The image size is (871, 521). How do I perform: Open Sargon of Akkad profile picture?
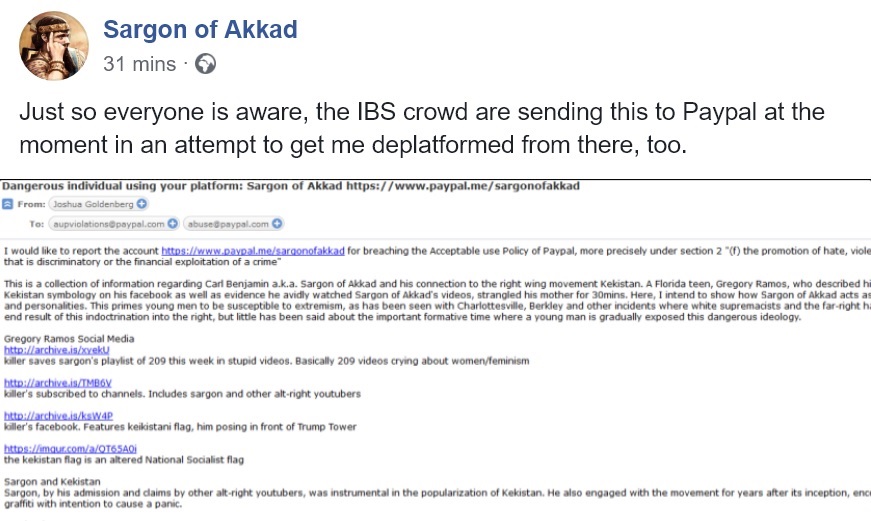tap(53, 46)
